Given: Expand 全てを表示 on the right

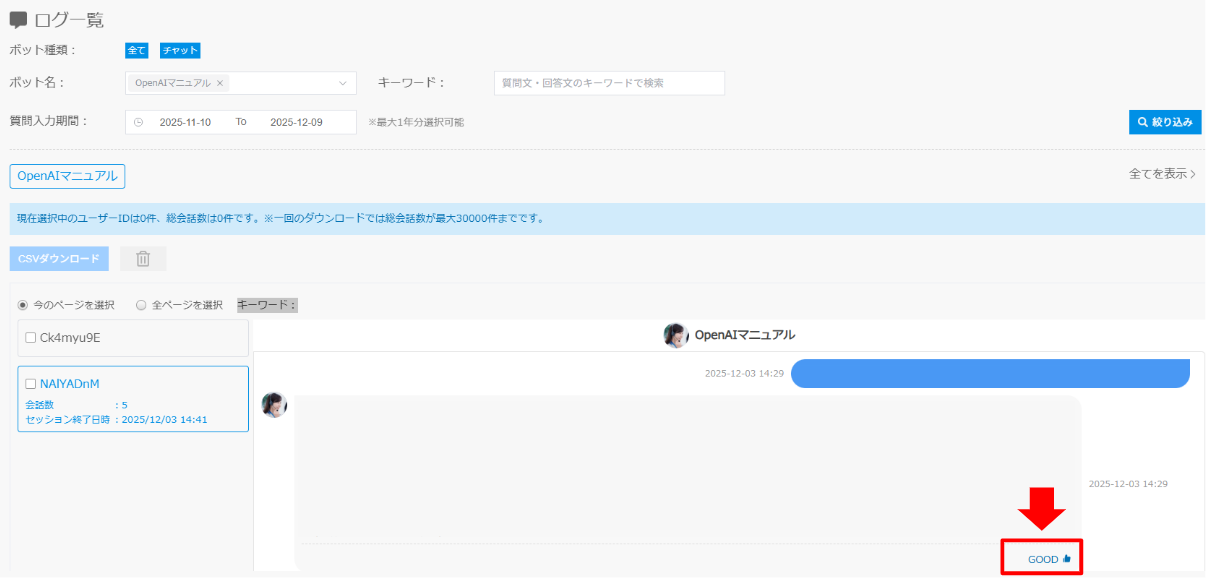Looking at the screenshot, I should (1162, 174).
